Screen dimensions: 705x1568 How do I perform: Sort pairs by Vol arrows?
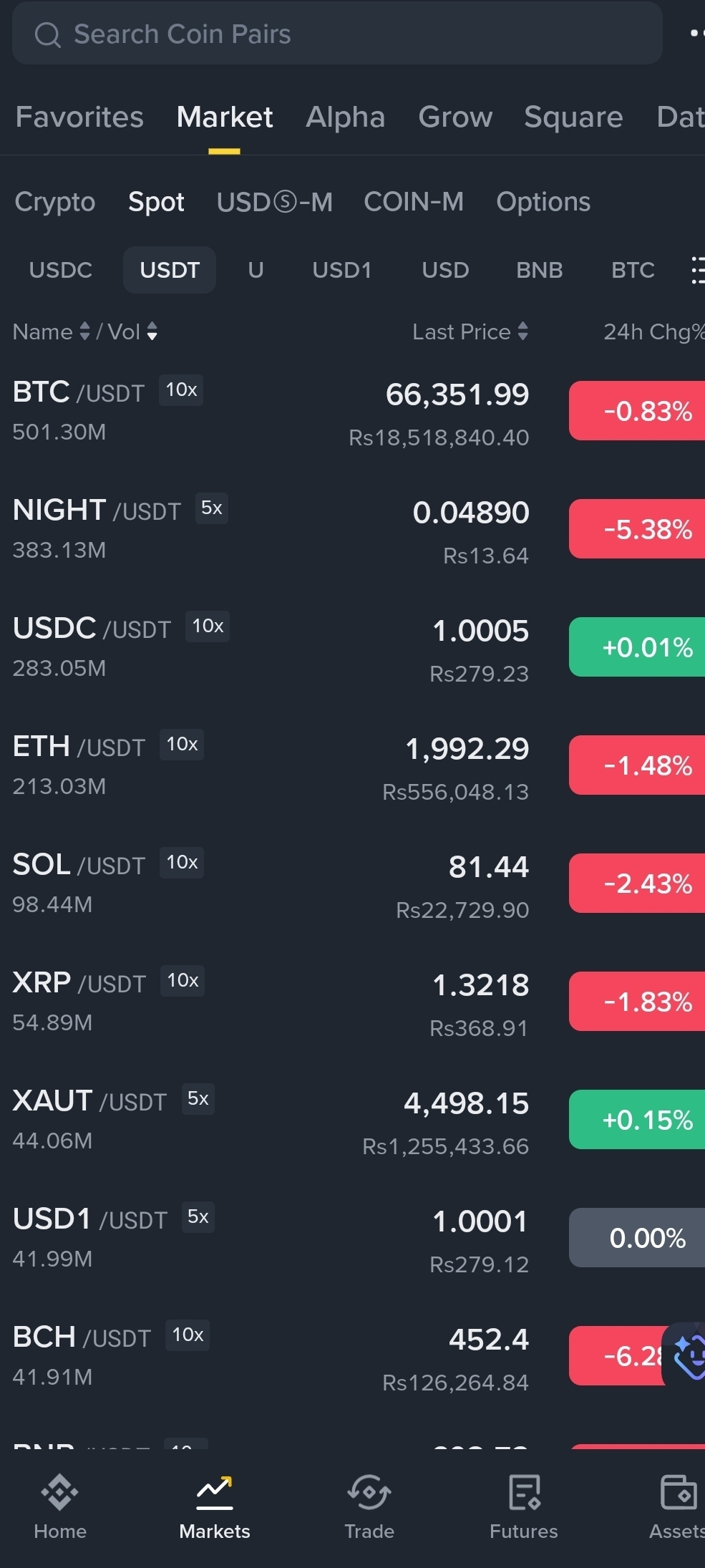point(152,331)
